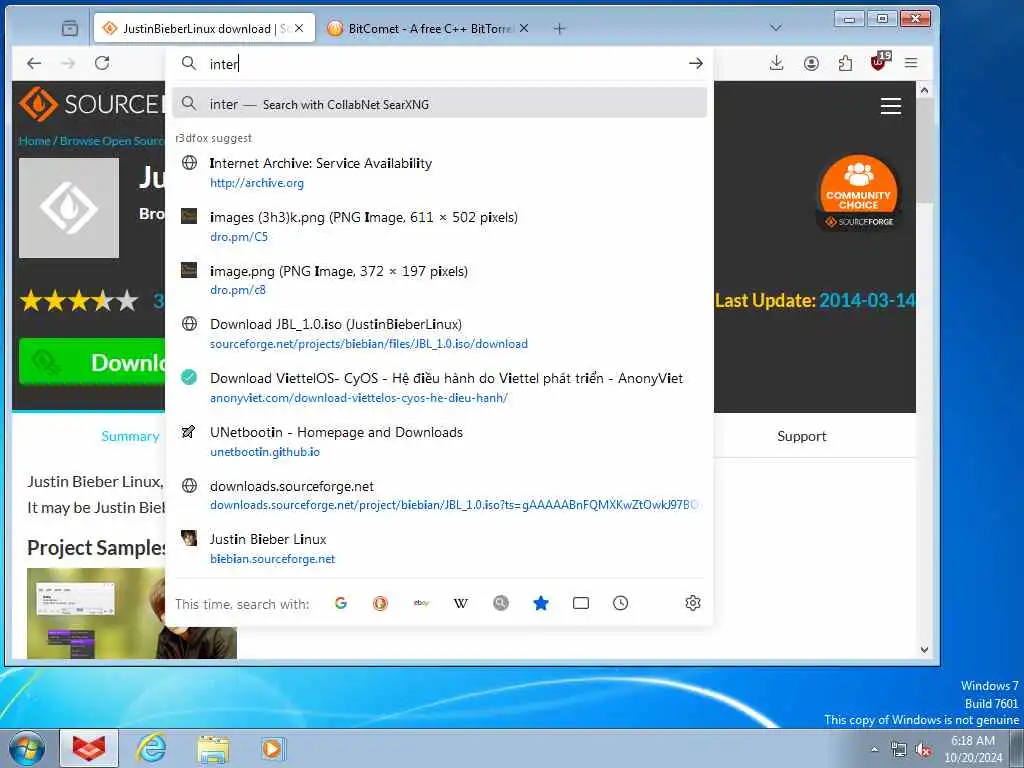Click the Last Update date 2014-03-14
Viewport: 1024px width, 768px height.
point(867,300)
